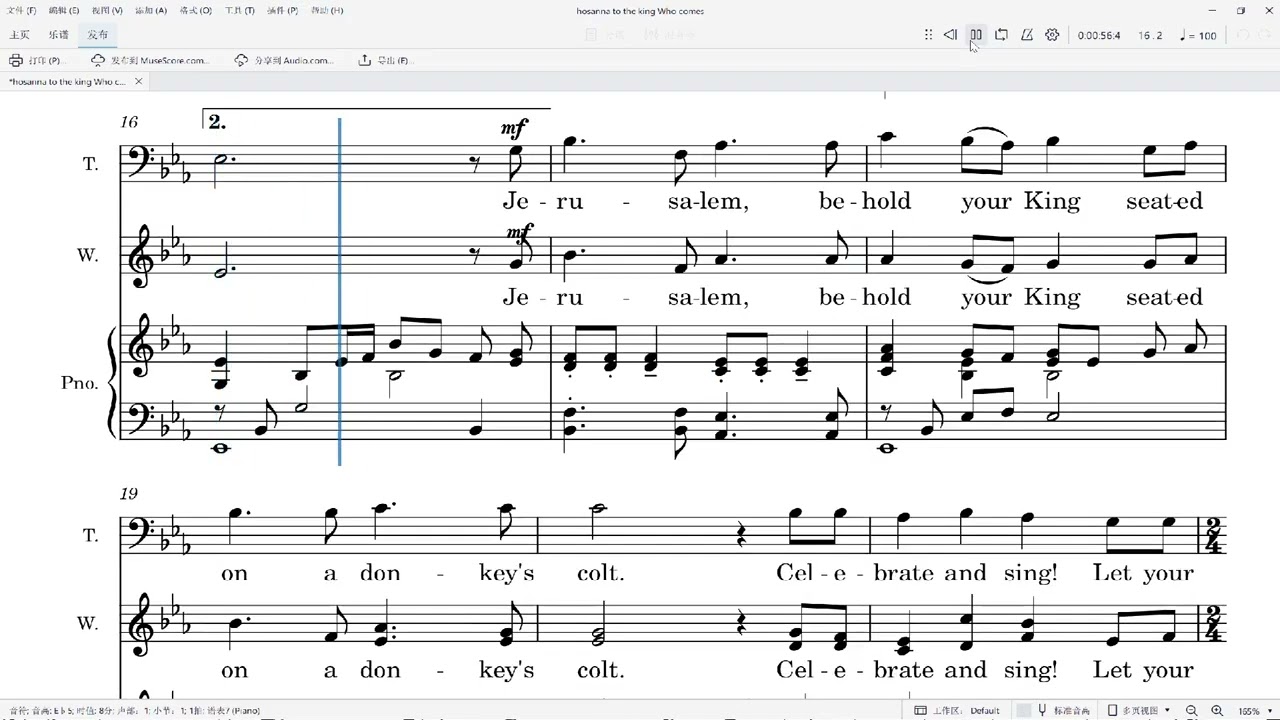The width and height of the screenshot is (1280, 720).
Task: Click the 'T.' staff label in first system
Action: click(x=91, y=164)
